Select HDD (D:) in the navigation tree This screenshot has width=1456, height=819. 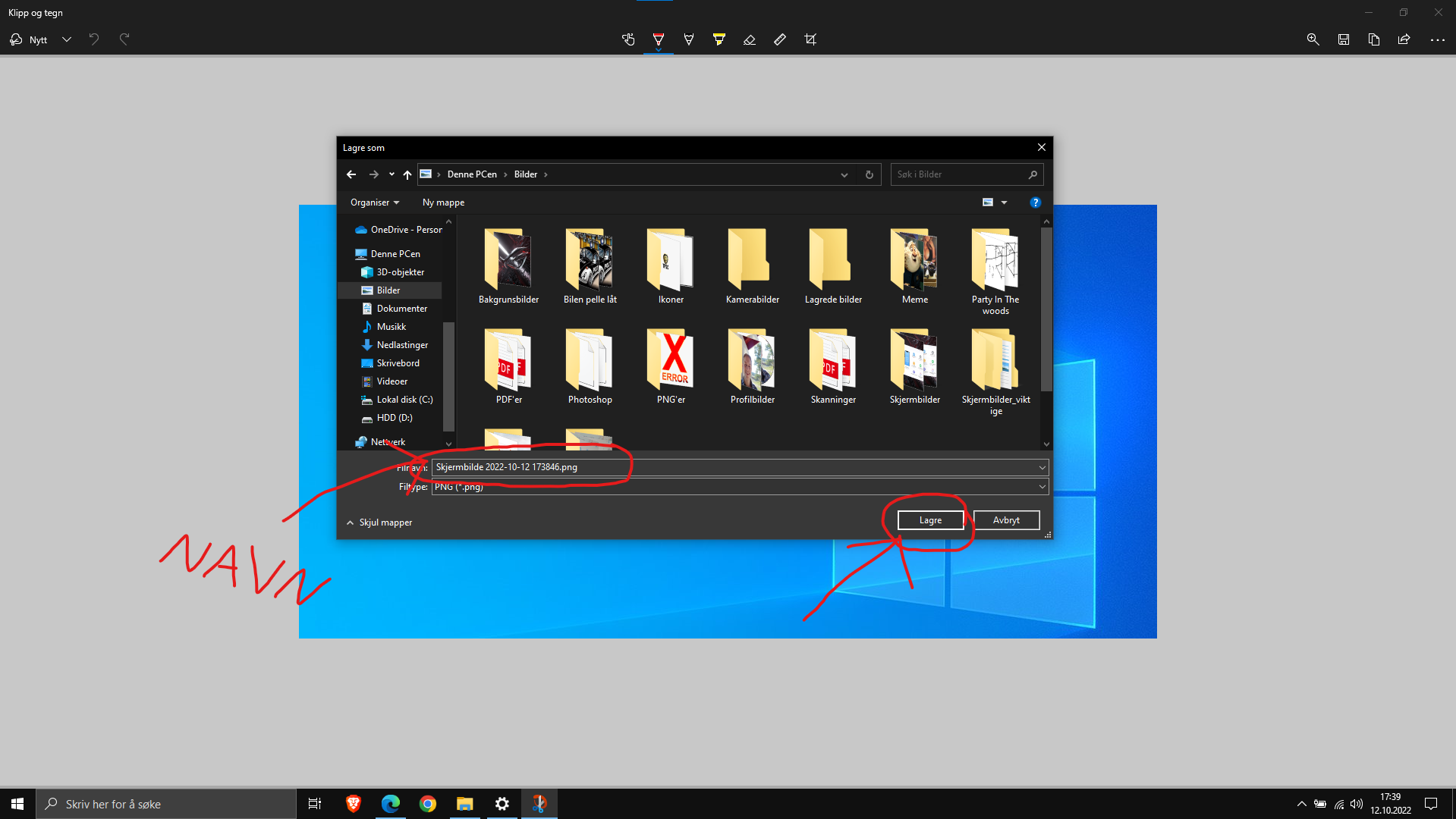395,418
